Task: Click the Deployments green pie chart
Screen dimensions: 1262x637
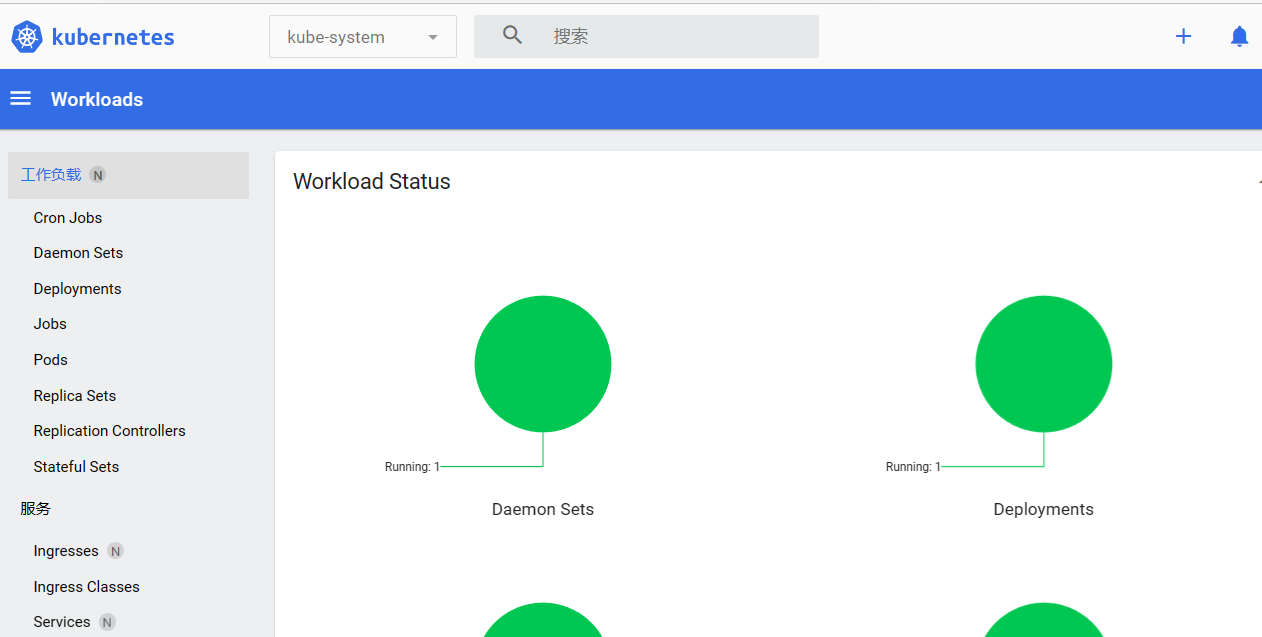Action: pos(1044,364)
